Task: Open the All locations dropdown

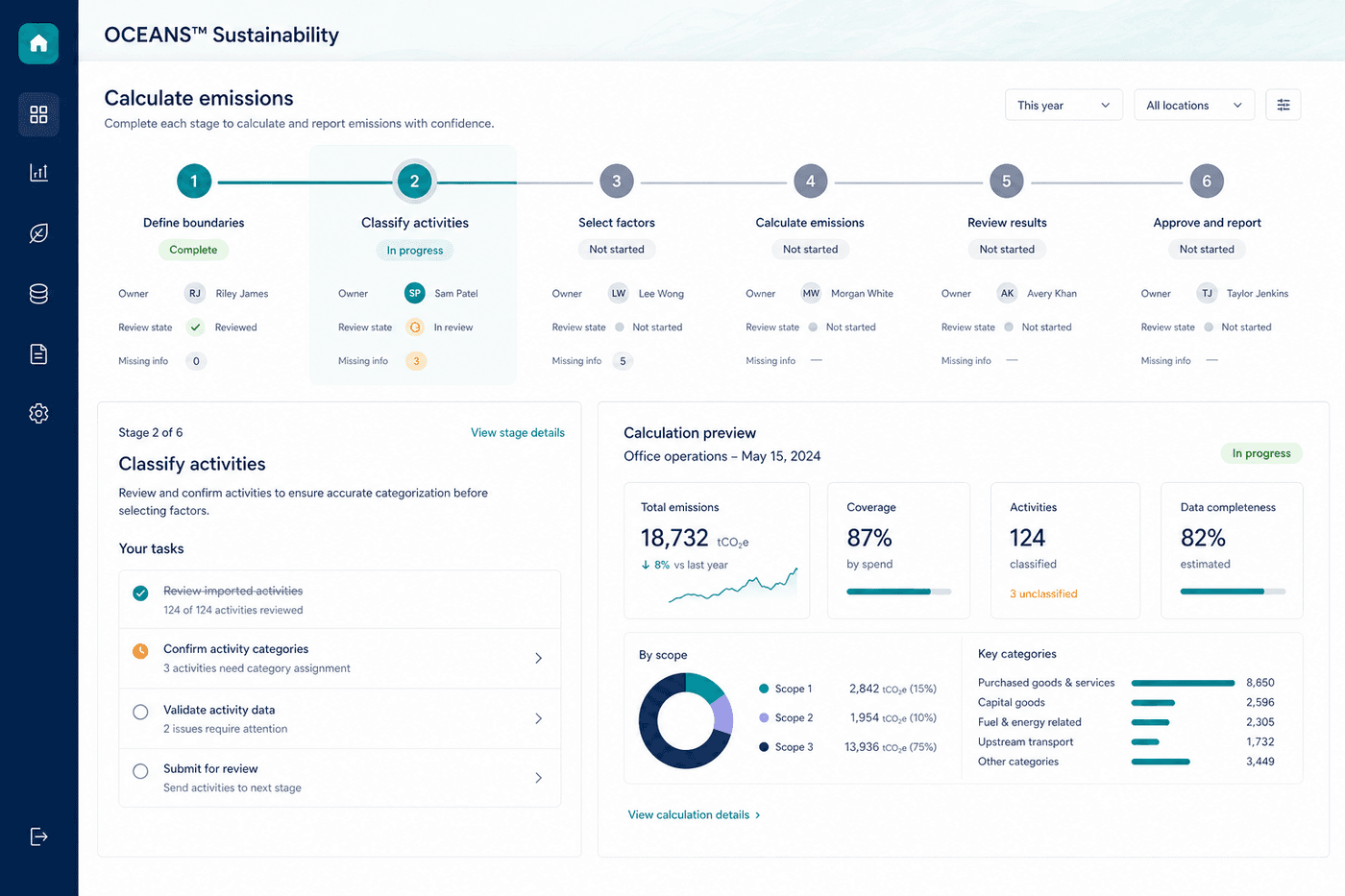Action: tap(1194, 106)
